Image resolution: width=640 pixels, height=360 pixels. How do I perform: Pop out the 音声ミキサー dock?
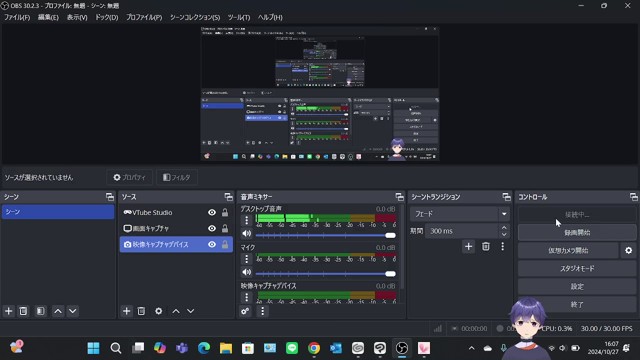(400, 197)
